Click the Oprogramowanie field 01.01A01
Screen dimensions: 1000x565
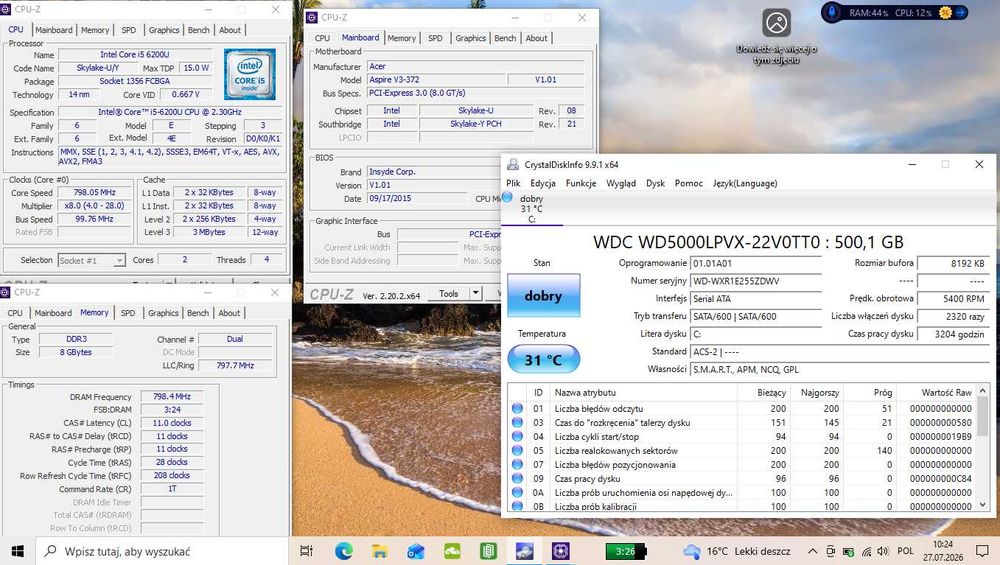[756, 263]
